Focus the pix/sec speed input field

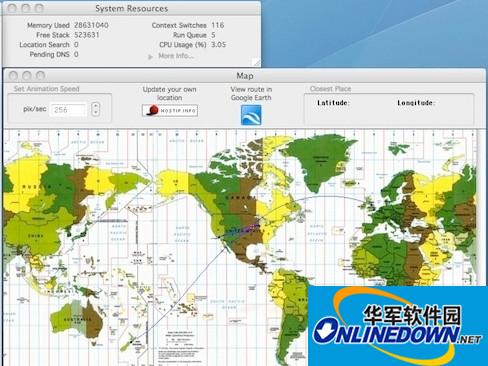pos(69,110)
